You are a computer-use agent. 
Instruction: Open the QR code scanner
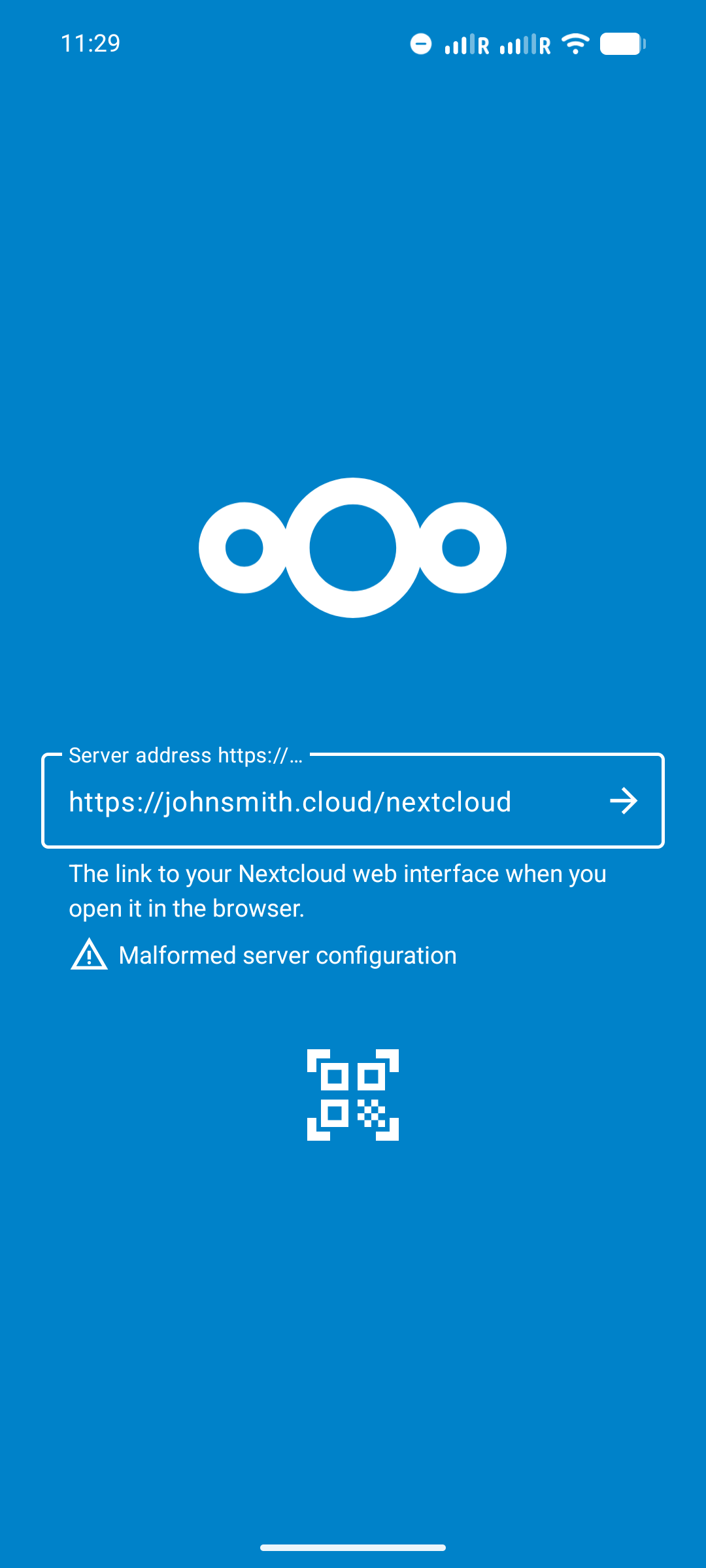click(x=353, y=1095)
